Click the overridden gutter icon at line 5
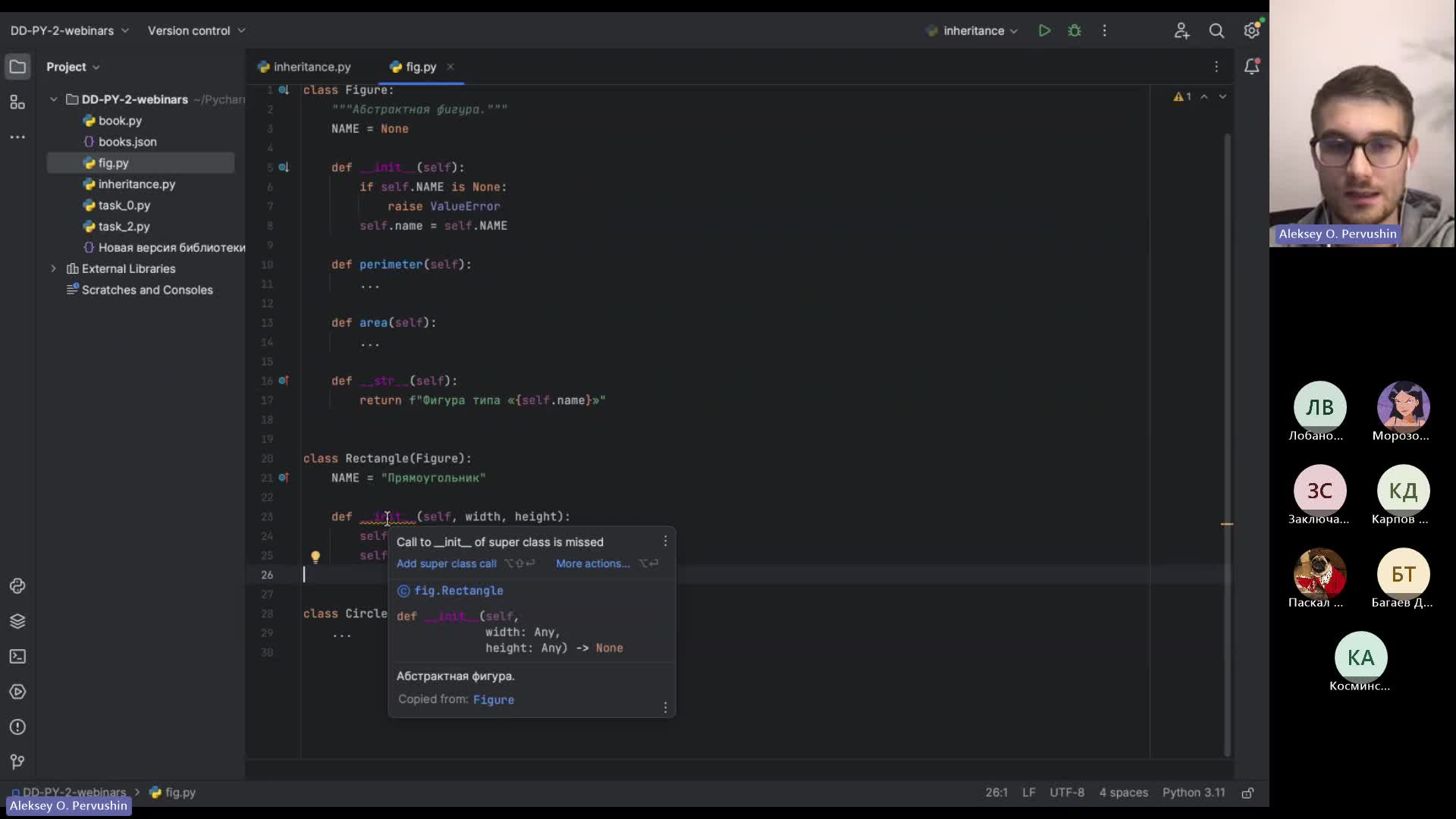The width and height of the screenshot is (1456, 819). 284,168
